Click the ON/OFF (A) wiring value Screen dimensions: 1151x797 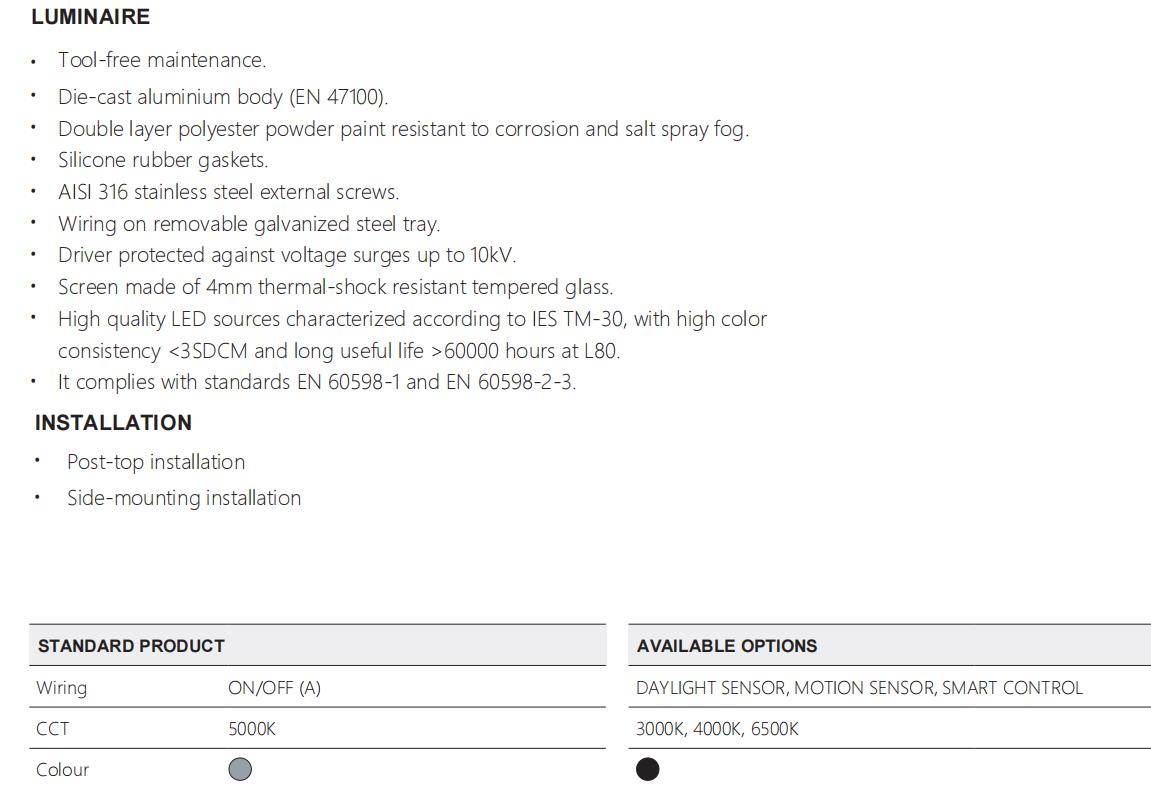point(275,688)
